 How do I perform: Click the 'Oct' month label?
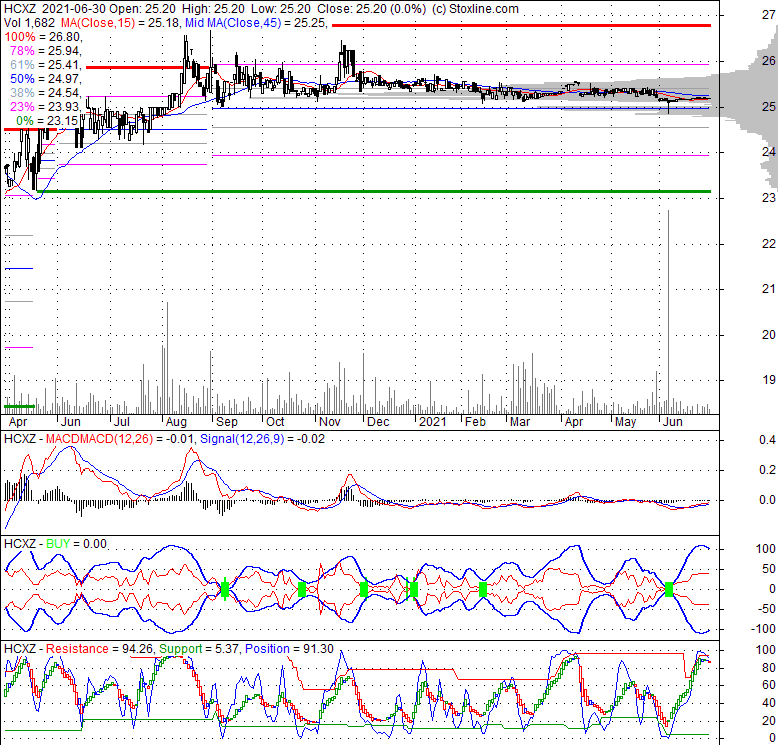coord(275,422)
